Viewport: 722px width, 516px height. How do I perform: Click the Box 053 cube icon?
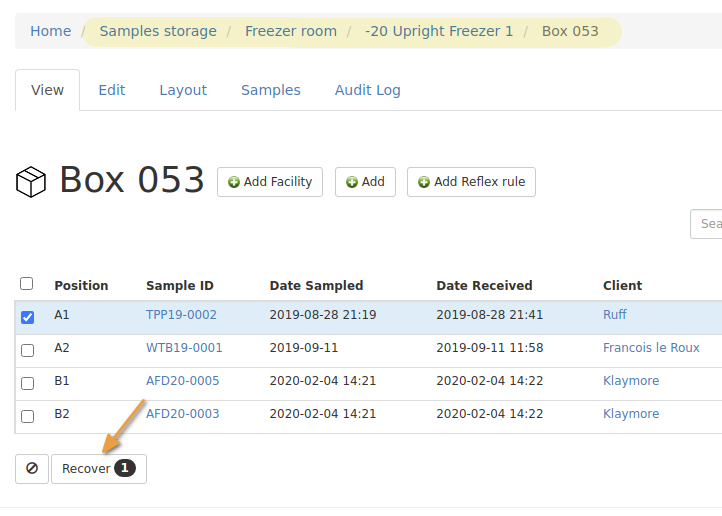tap(31, 182)
